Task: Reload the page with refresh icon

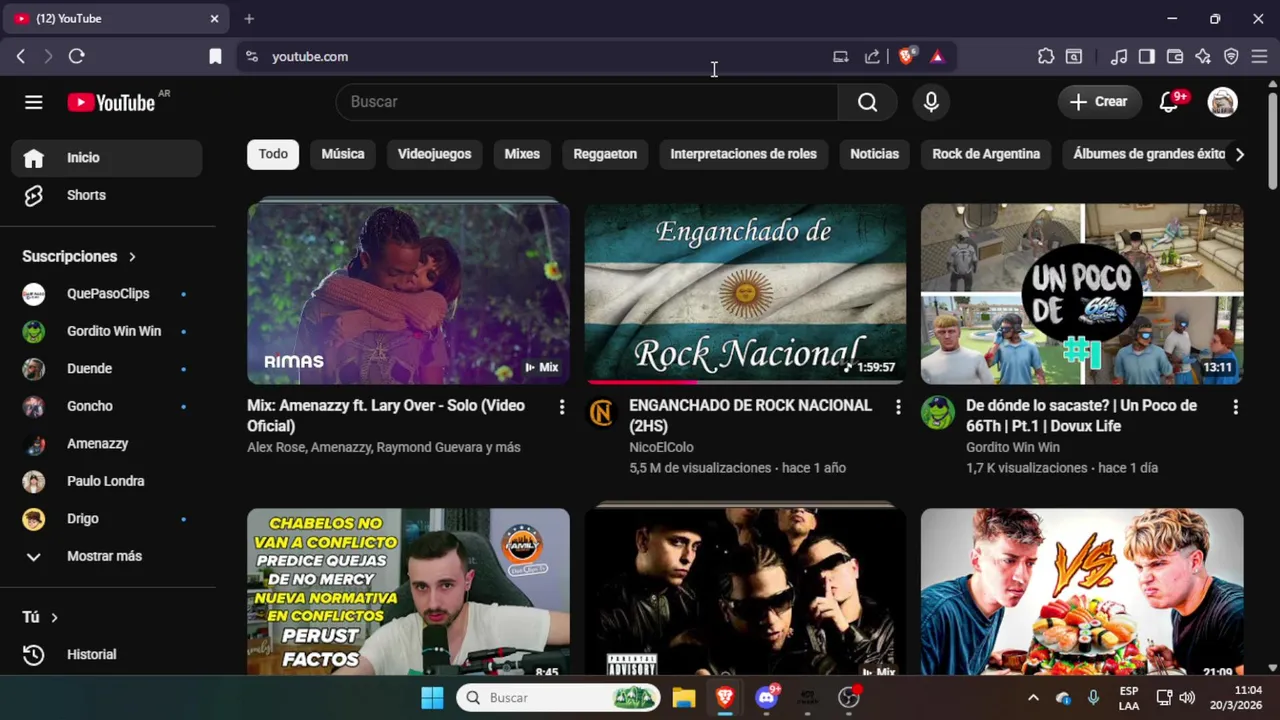Action: 76,57
